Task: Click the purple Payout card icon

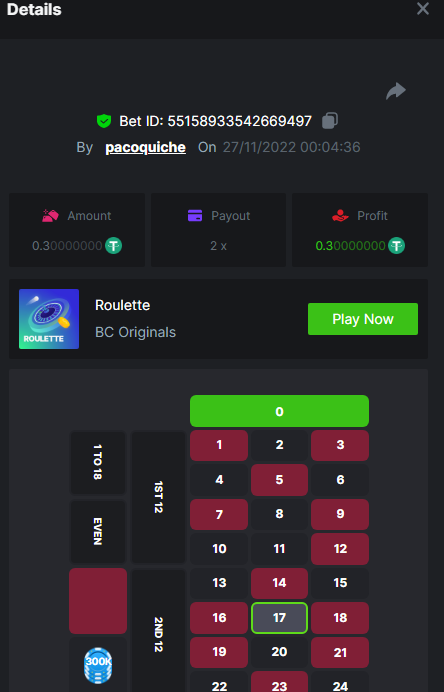Action: pos(195,215)
